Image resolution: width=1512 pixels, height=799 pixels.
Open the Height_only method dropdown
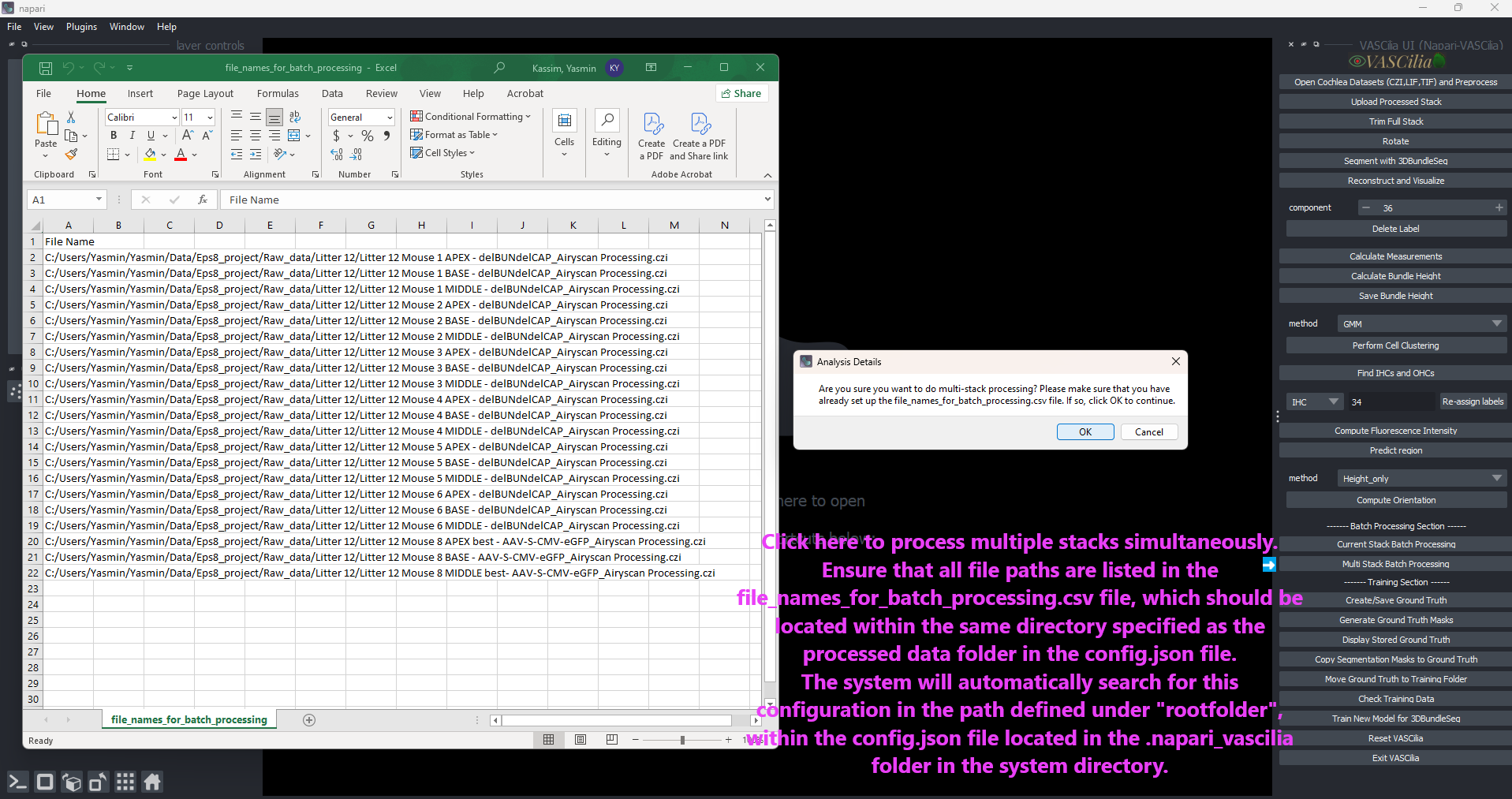[x=1421, y=478]
